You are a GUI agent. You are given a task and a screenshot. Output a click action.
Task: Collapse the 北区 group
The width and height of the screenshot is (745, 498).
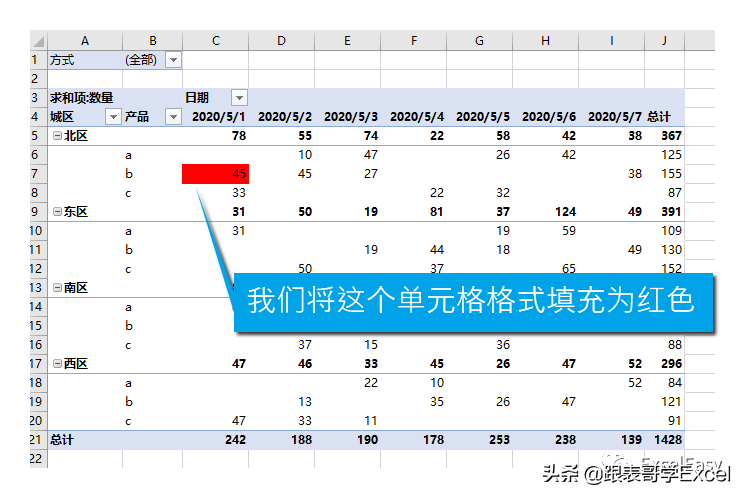pyautogui.click(x=57, y=136)
